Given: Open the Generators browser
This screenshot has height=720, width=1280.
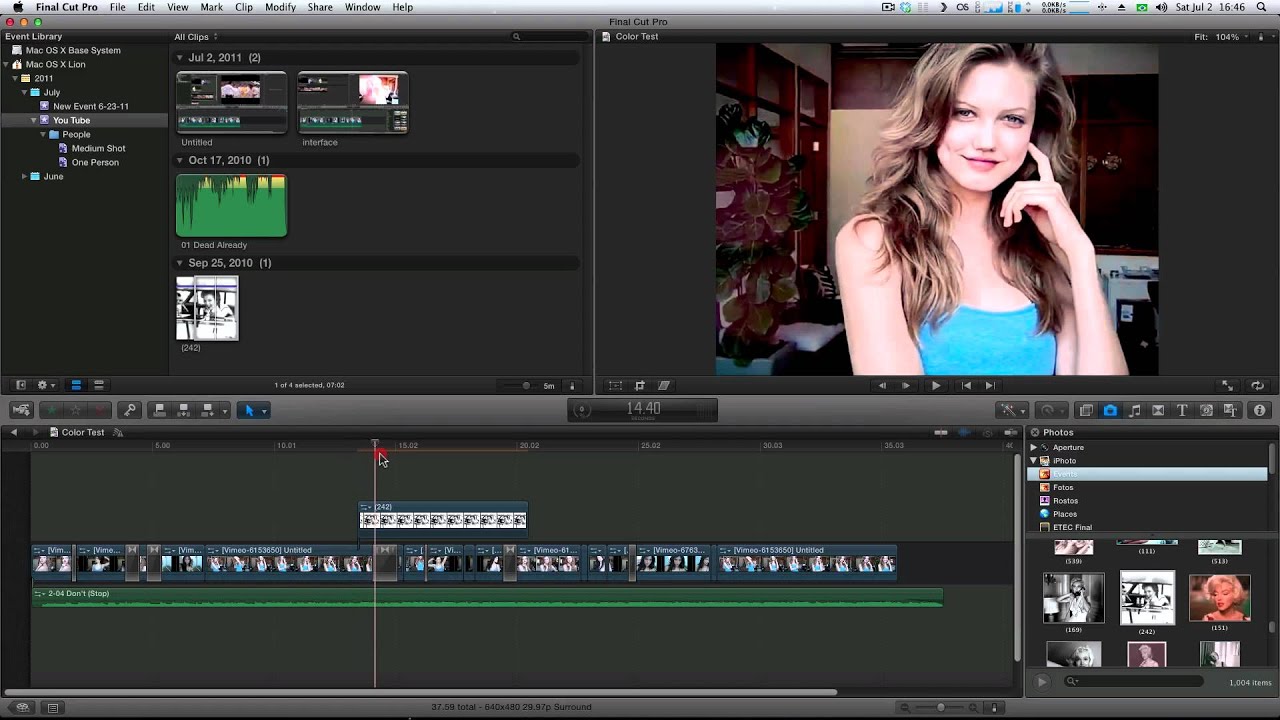Looking at the screenshot, I should click(x=1206, y=410).
